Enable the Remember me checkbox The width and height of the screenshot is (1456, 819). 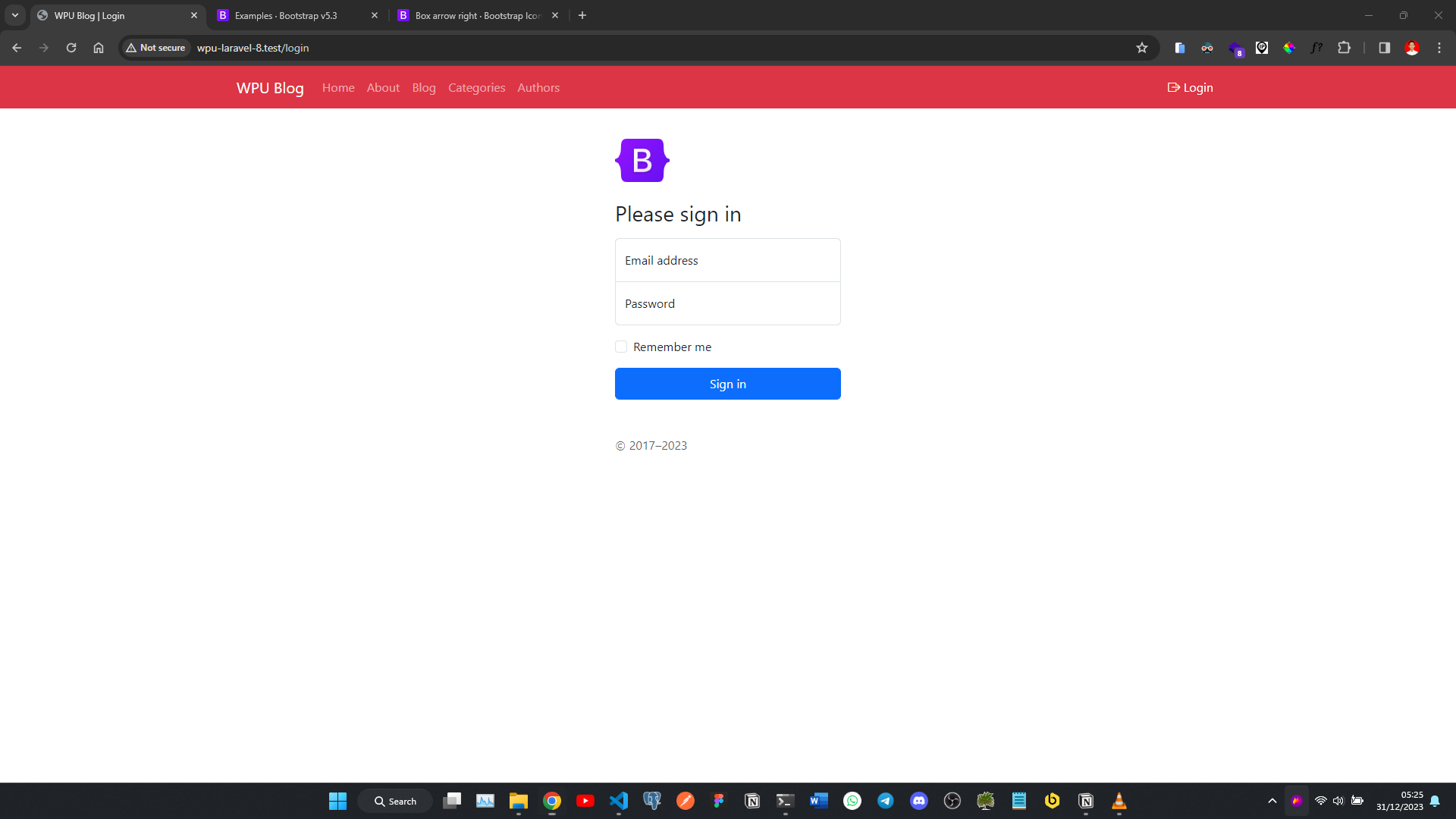pos(621,347)
